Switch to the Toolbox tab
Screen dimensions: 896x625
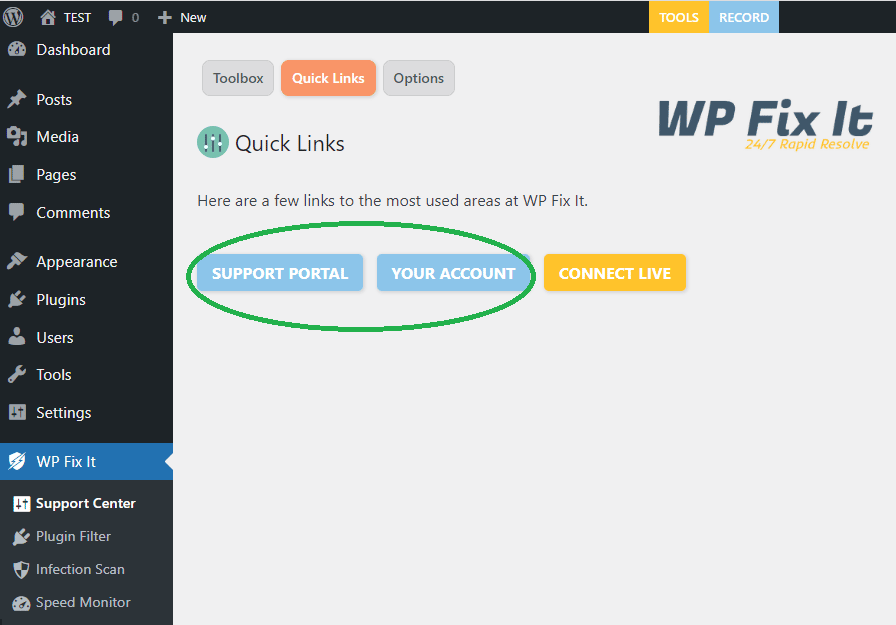(x=238, y=78)
